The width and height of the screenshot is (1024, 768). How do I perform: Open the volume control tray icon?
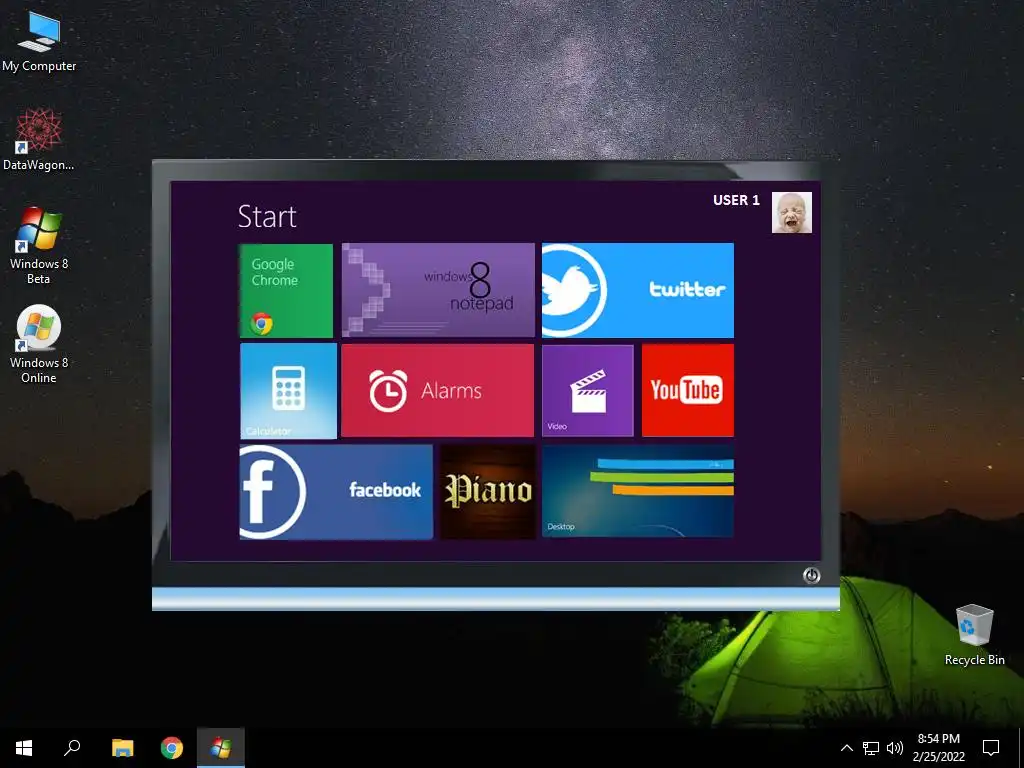(895, 748)
